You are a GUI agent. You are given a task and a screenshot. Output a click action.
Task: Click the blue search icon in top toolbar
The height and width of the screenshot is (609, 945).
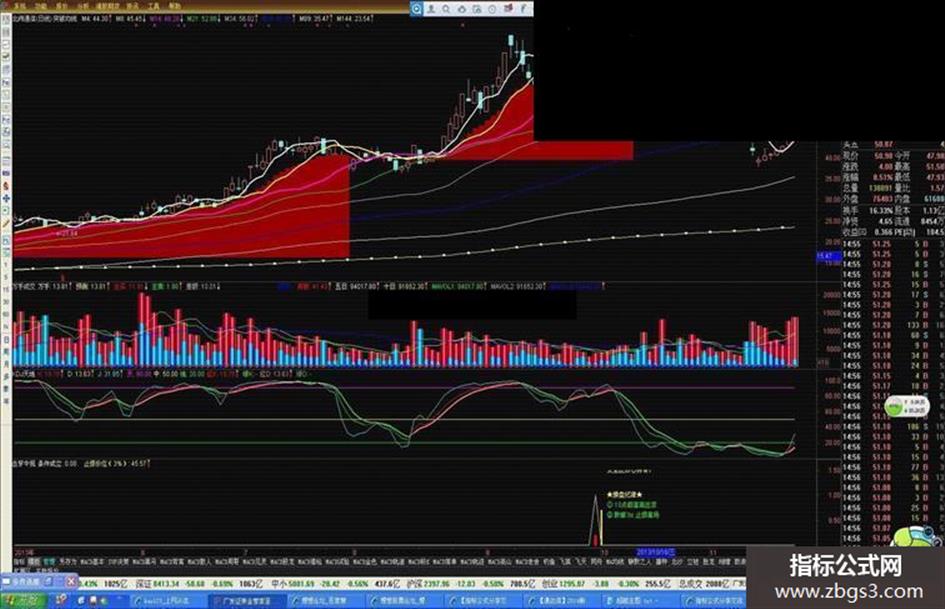416,9
